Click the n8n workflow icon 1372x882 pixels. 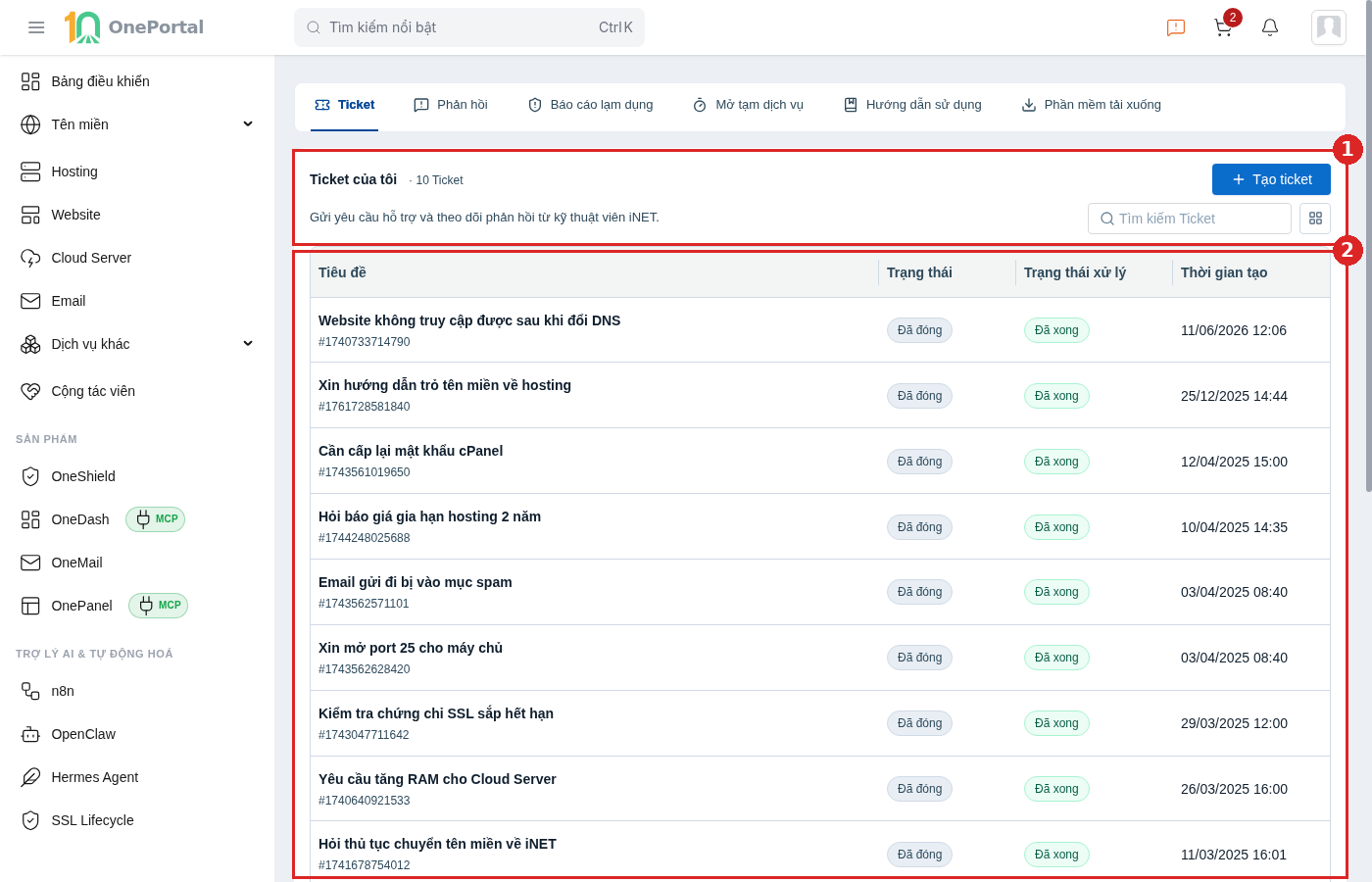[x=30, y=691]
